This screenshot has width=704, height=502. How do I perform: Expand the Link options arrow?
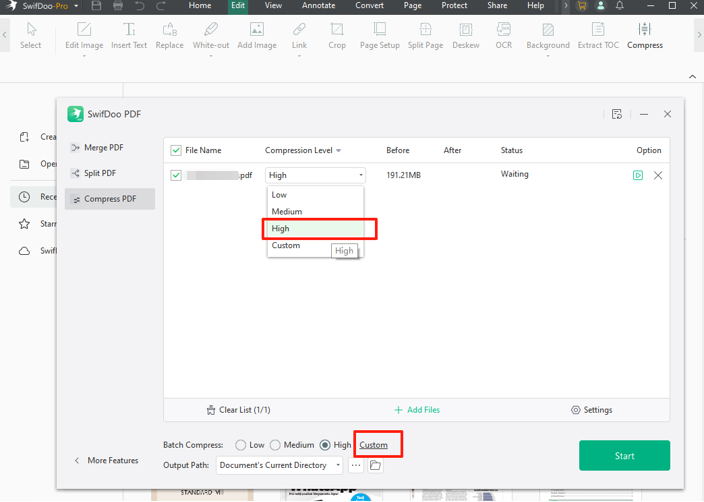tap(299, 56)
